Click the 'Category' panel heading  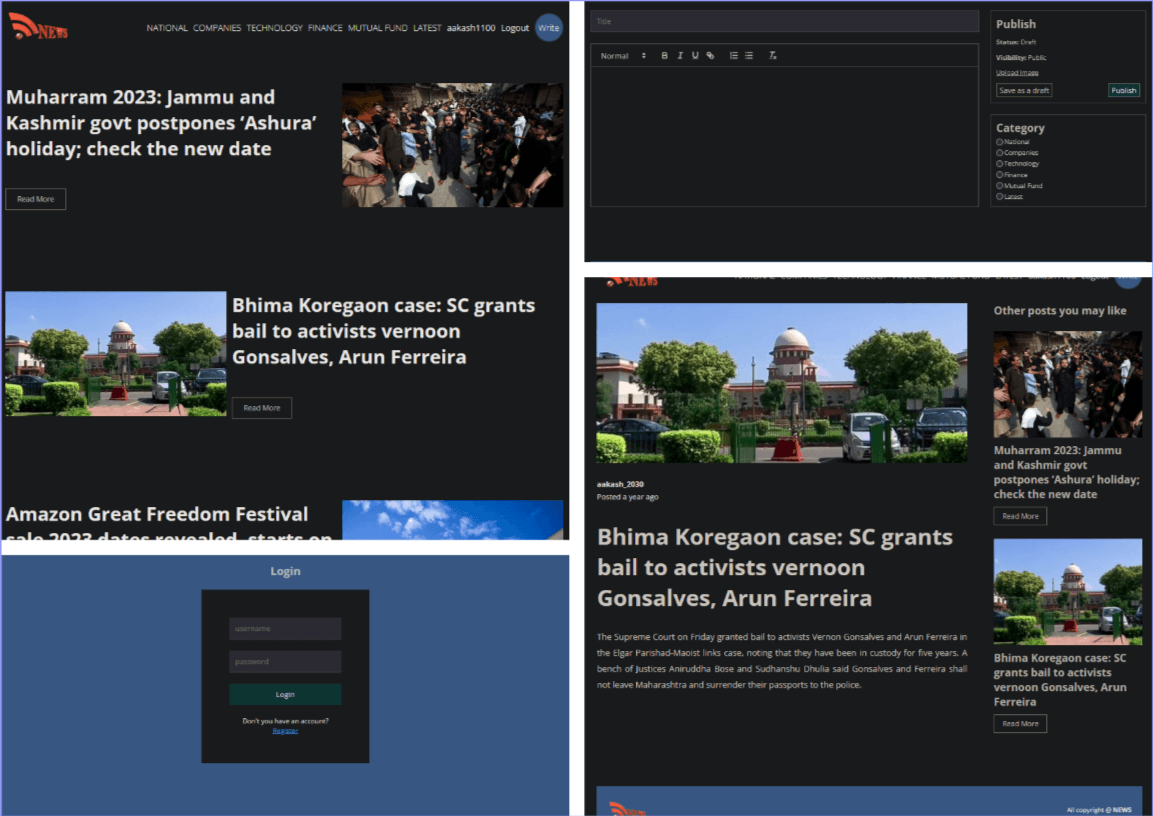tap(1020, 128)
